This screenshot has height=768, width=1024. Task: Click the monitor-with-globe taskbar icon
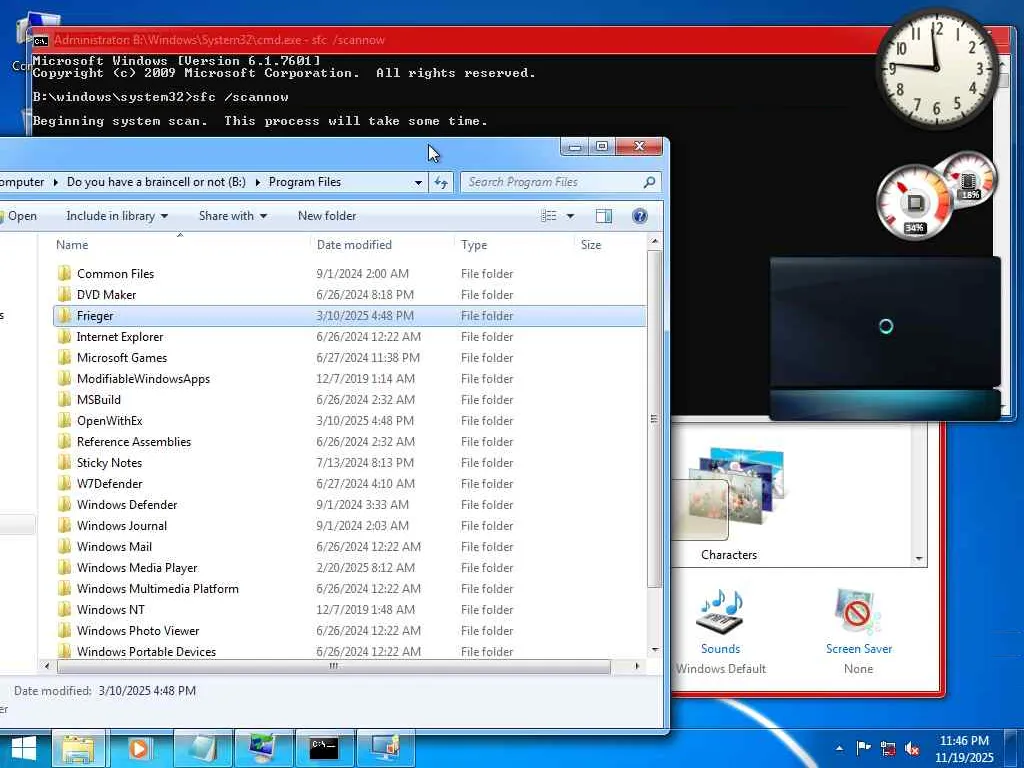[x=264, y=749]
